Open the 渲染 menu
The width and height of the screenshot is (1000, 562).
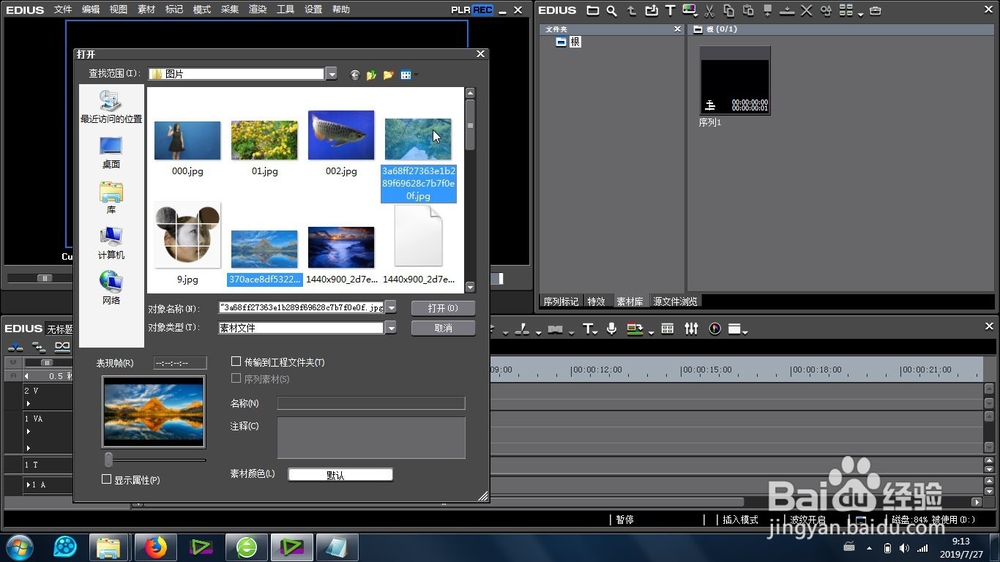pyautogui.click(x=257, y=10)
